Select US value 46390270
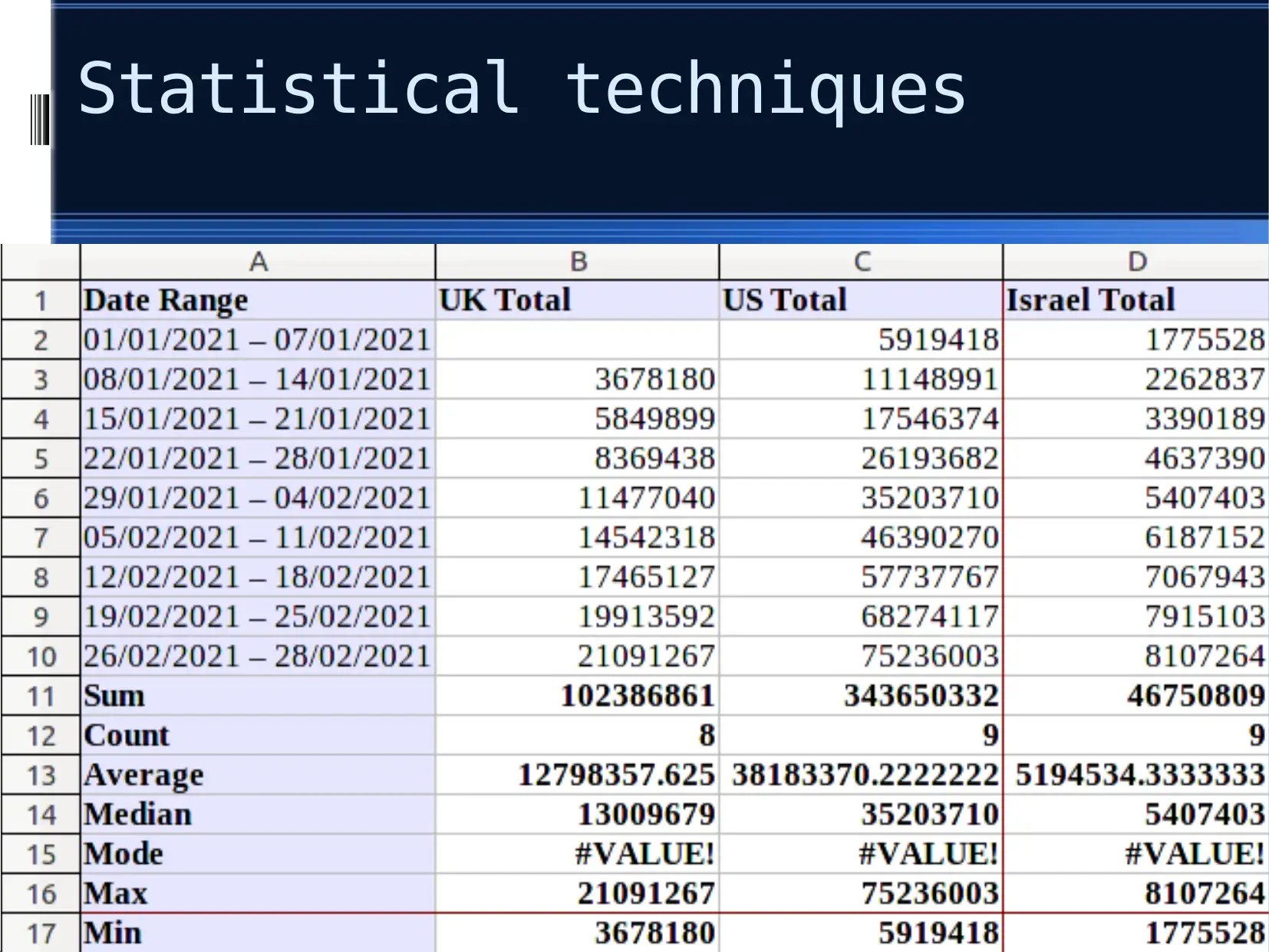Image resolution: width=1269 pixels, height=952 pixels. click(861, 538)
